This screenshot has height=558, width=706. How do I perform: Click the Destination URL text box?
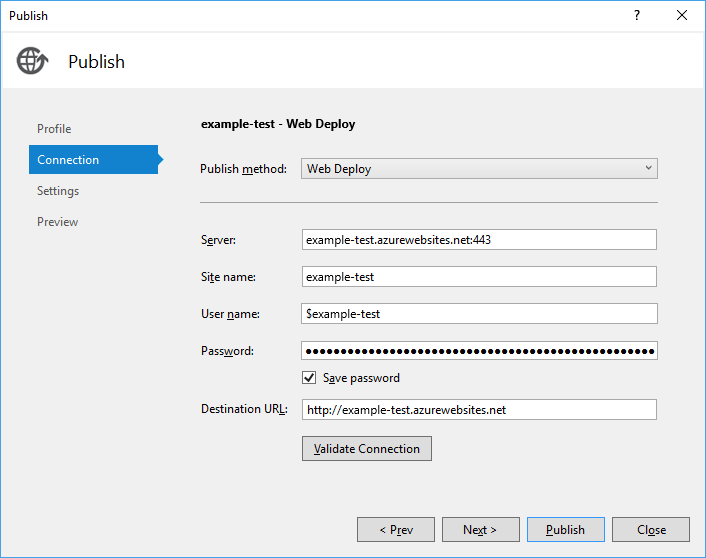pos(479,409)
